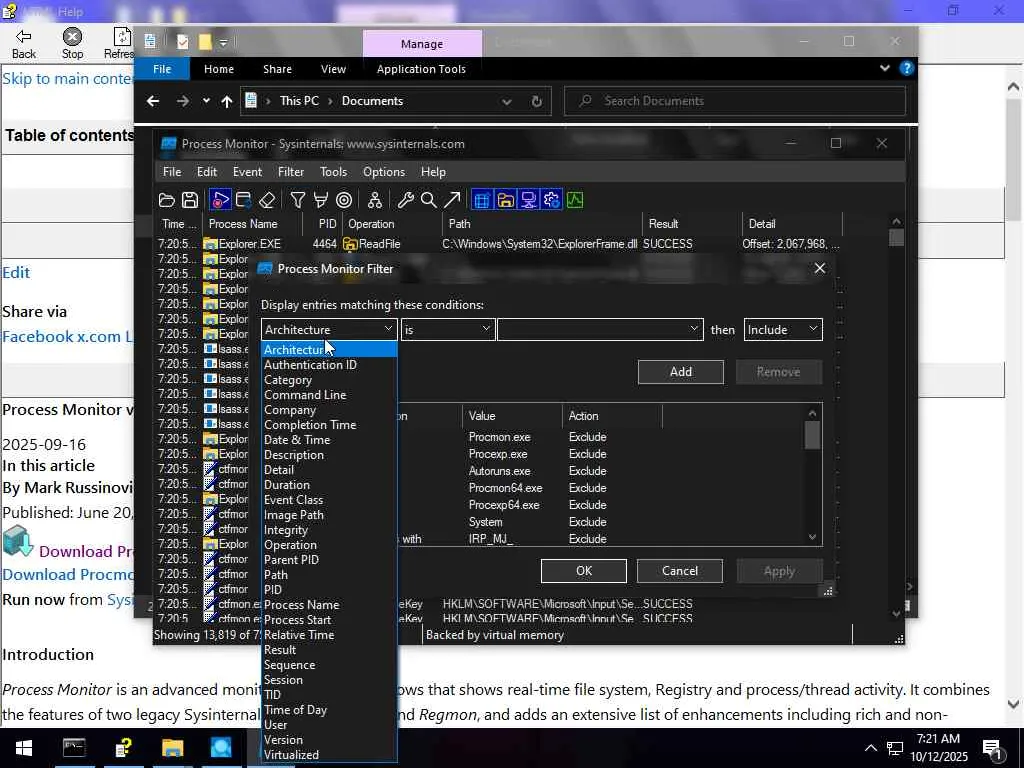Open the Architecture column combo box

pos(328,330)
